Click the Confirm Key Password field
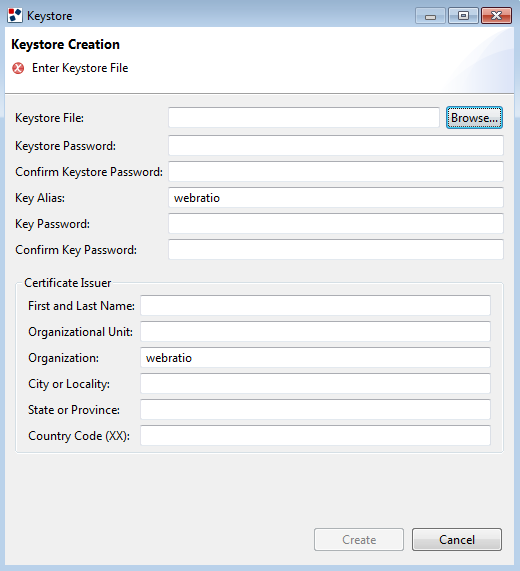The height and width of the screenshot is (571, 520). [x=336, y=249]
